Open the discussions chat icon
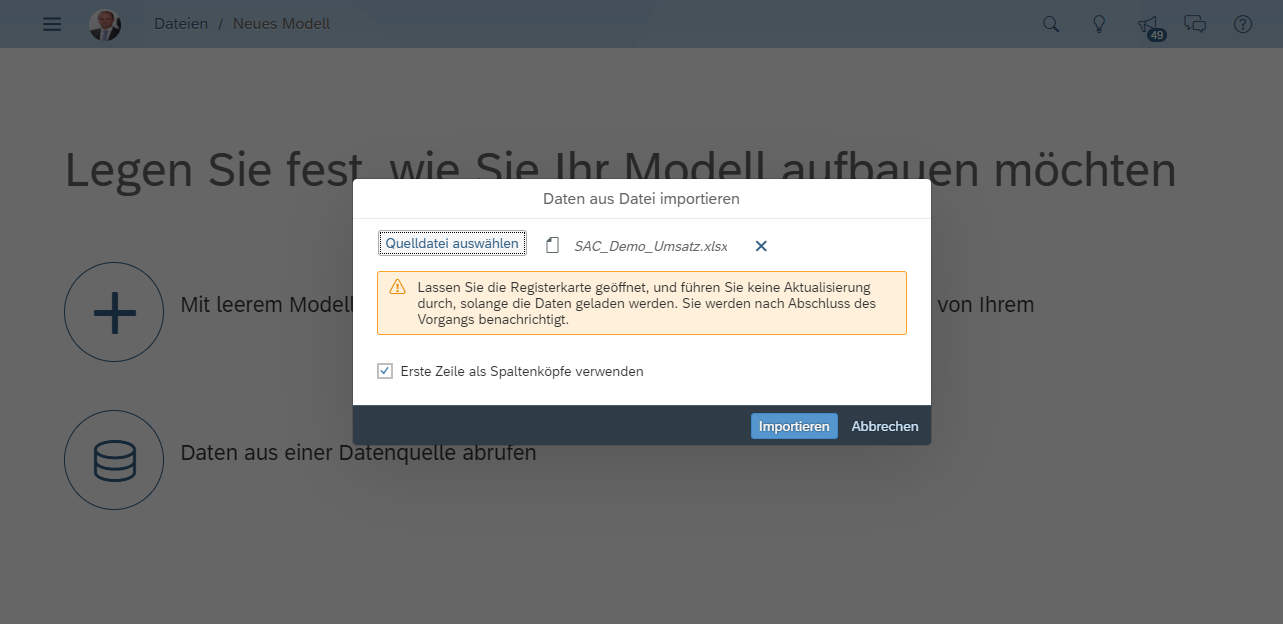The height and width of the screenshot is (624, 1283). (1195, 24)
